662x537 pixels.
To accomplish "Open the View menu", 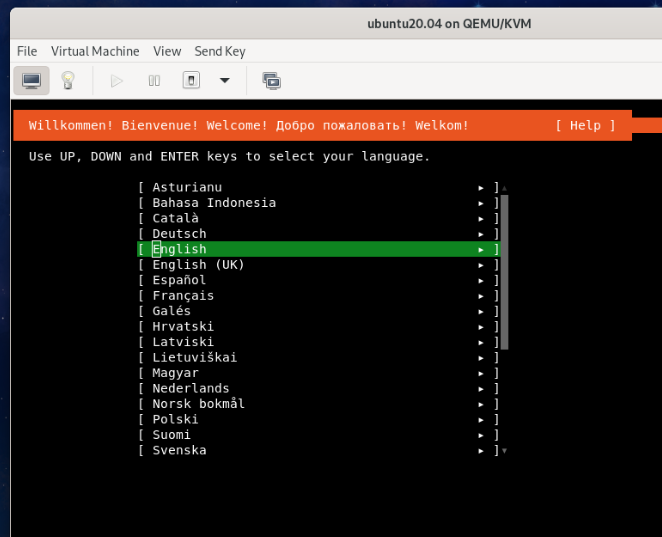I will point(167,51).
